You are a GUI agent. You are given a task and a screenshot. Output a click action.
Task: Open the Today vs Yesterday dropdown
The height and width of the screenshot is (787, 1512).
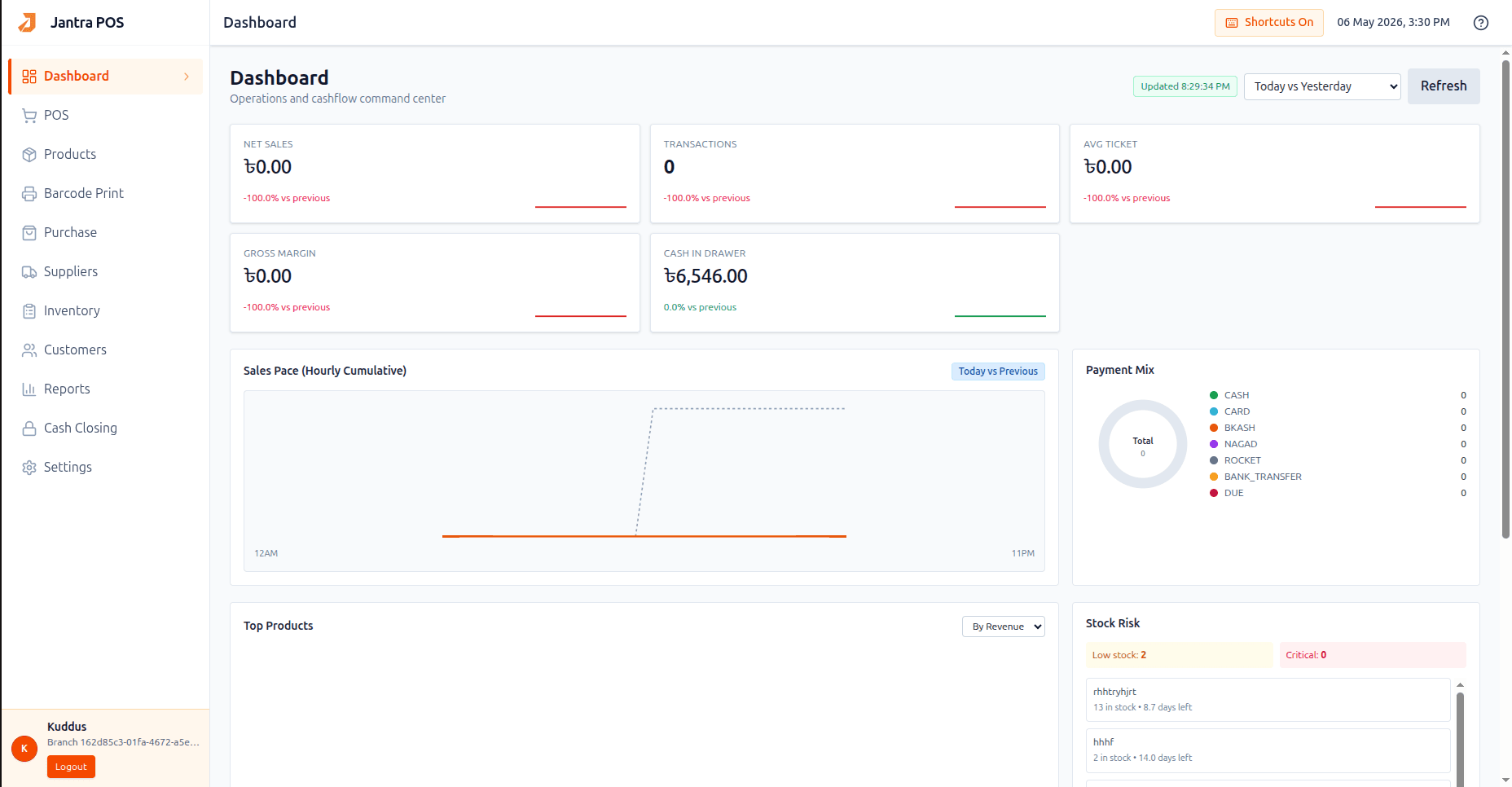1322,86
